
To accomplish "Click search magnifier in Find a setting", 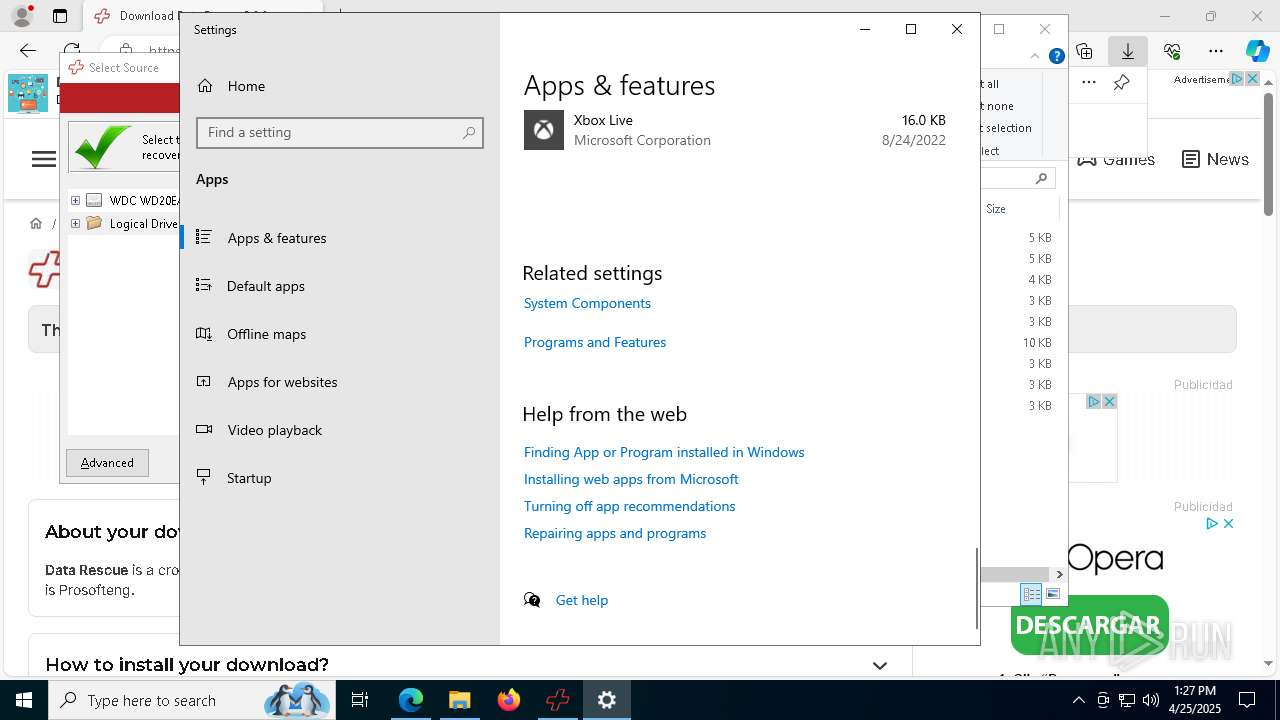I will click(468, 132).
